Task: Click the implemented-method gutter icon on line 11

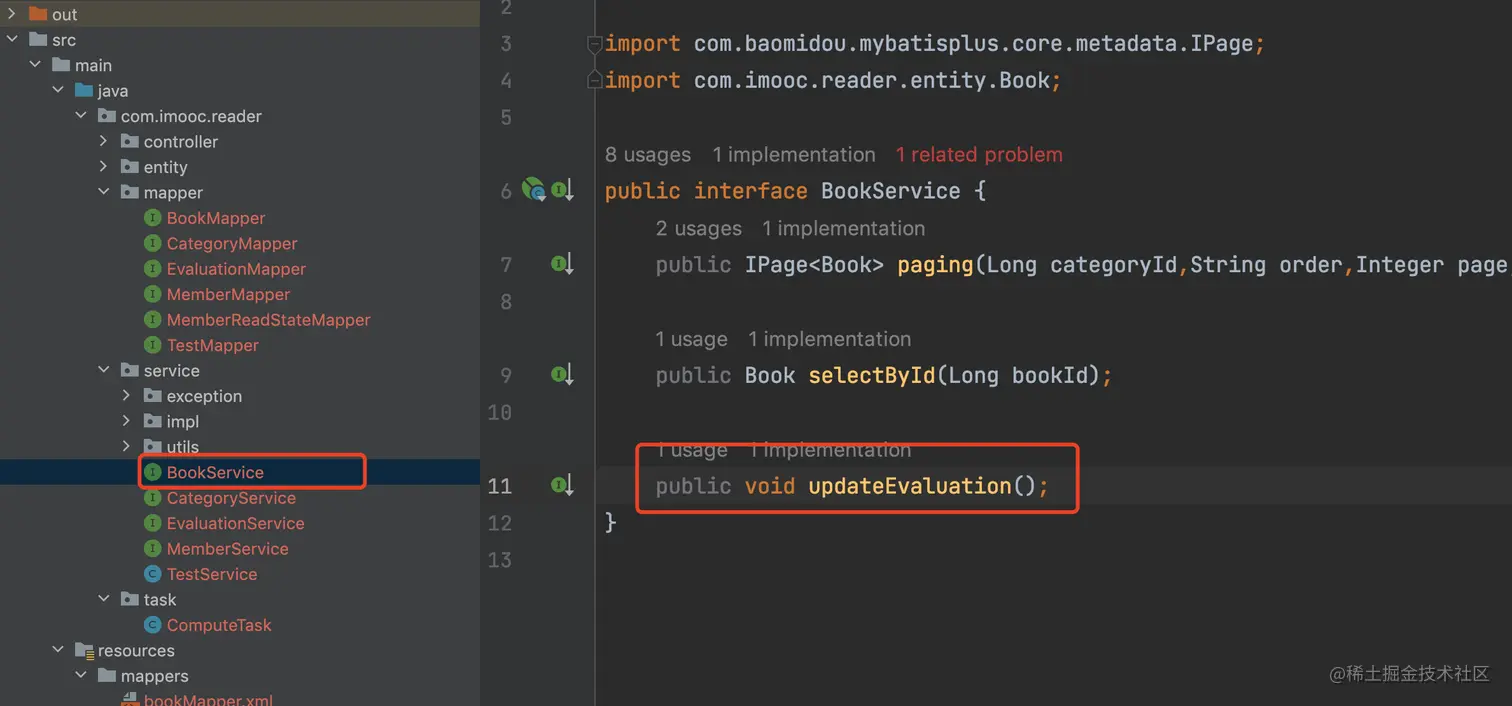Action: [563, 486]
